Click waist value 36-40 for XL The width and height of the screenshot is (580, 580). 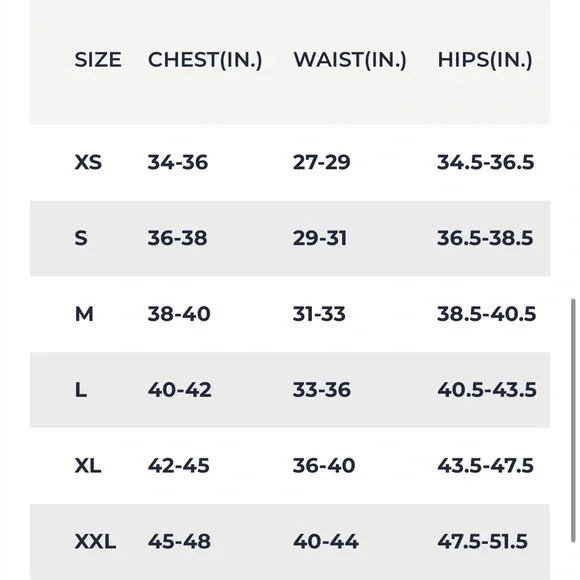click(324, 466)
